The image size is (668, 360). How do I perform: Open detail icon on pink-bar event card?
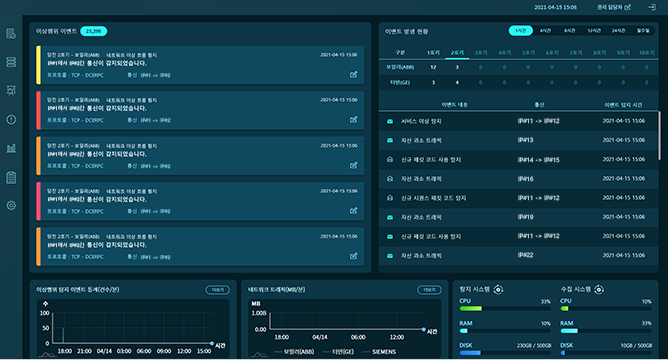[354, 210]
